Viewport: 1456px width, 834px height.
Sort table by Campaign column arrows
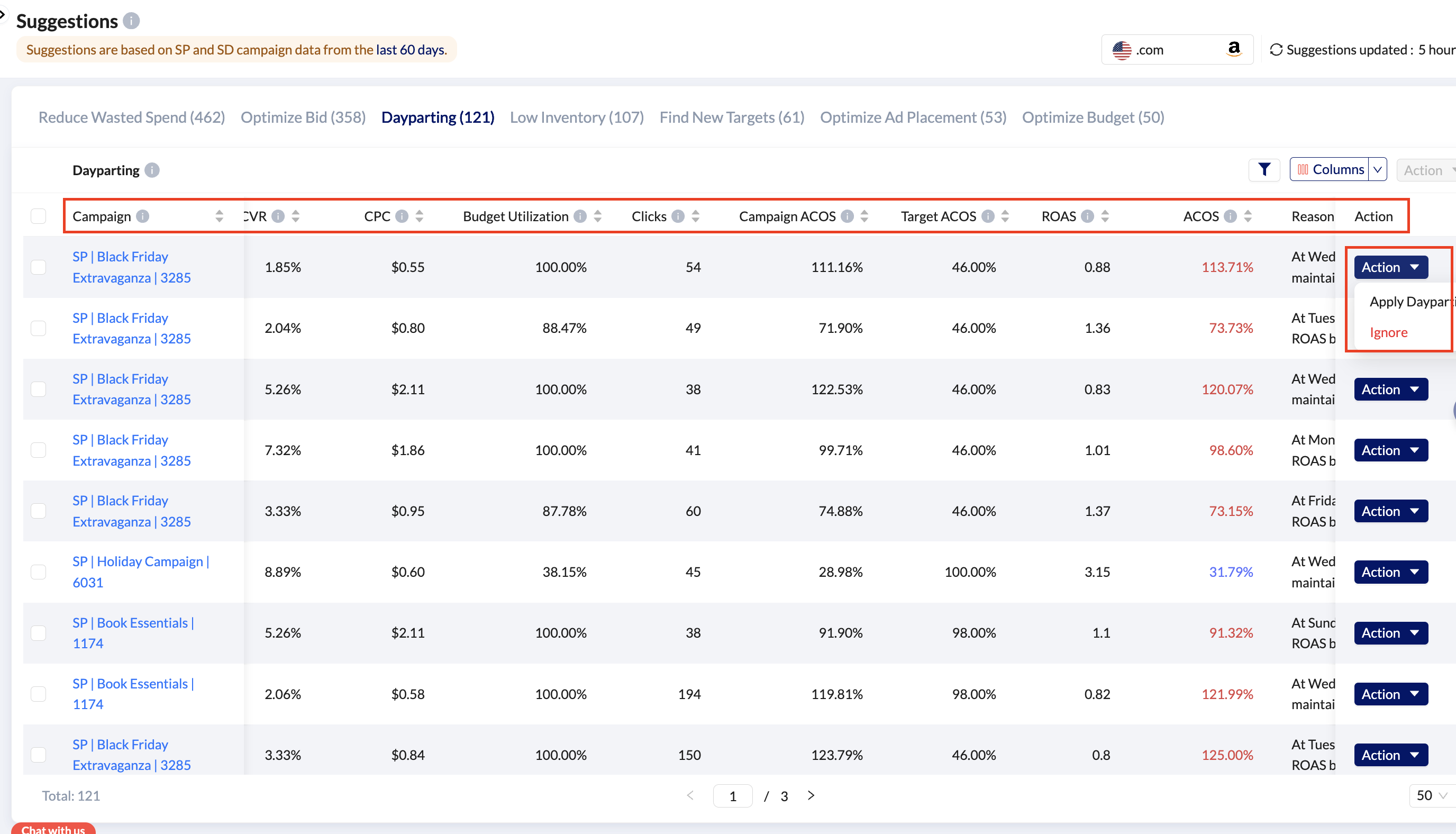219,216
